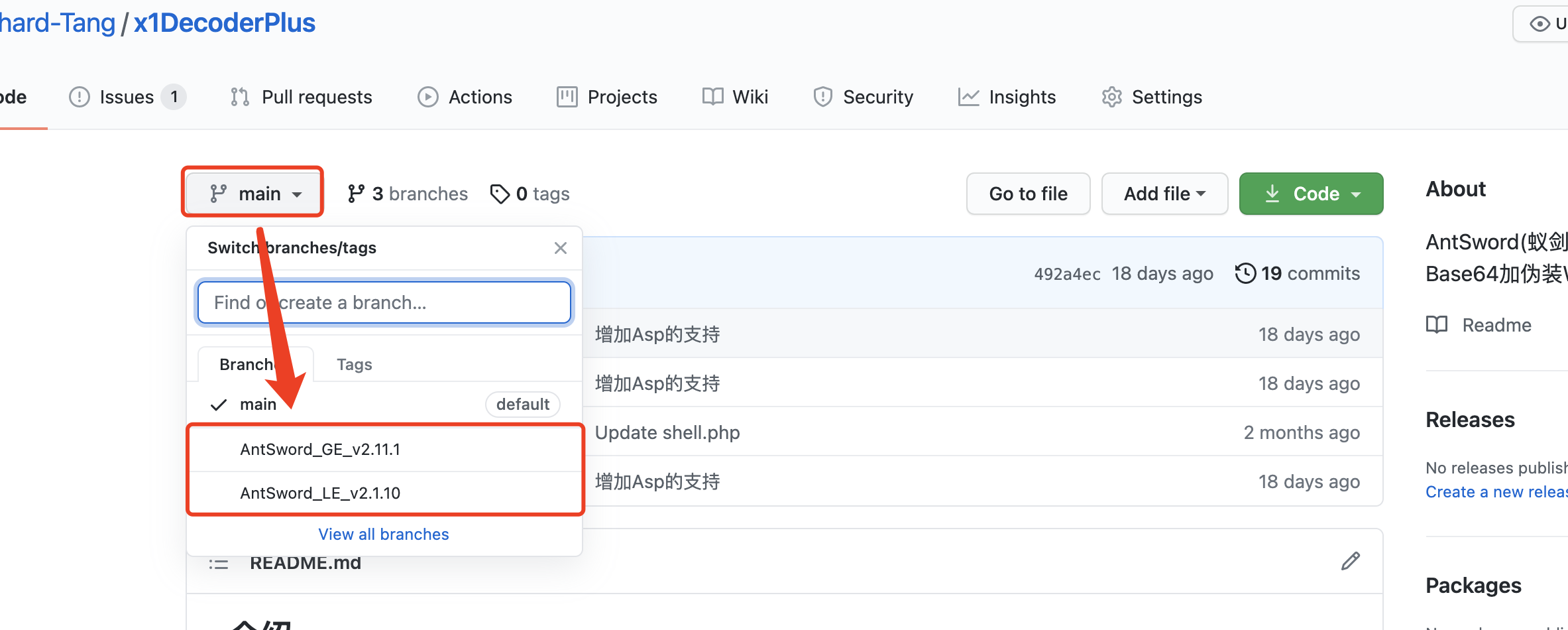
Task: Open the Releases heading link
Action: [1470, 419]
